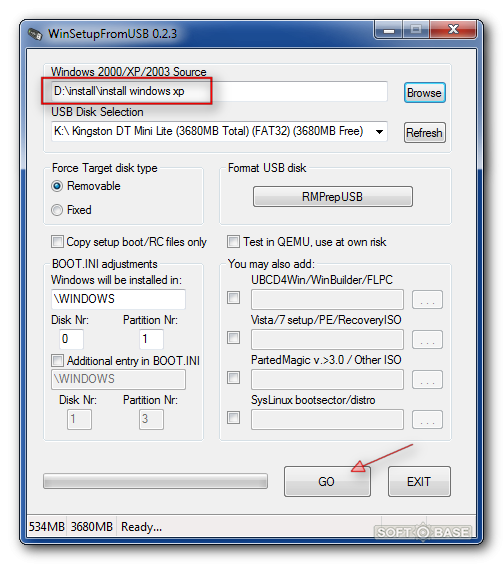Select the Removable disk type radio button
This screenshot has width=503, height=564.
click(57, 186)
